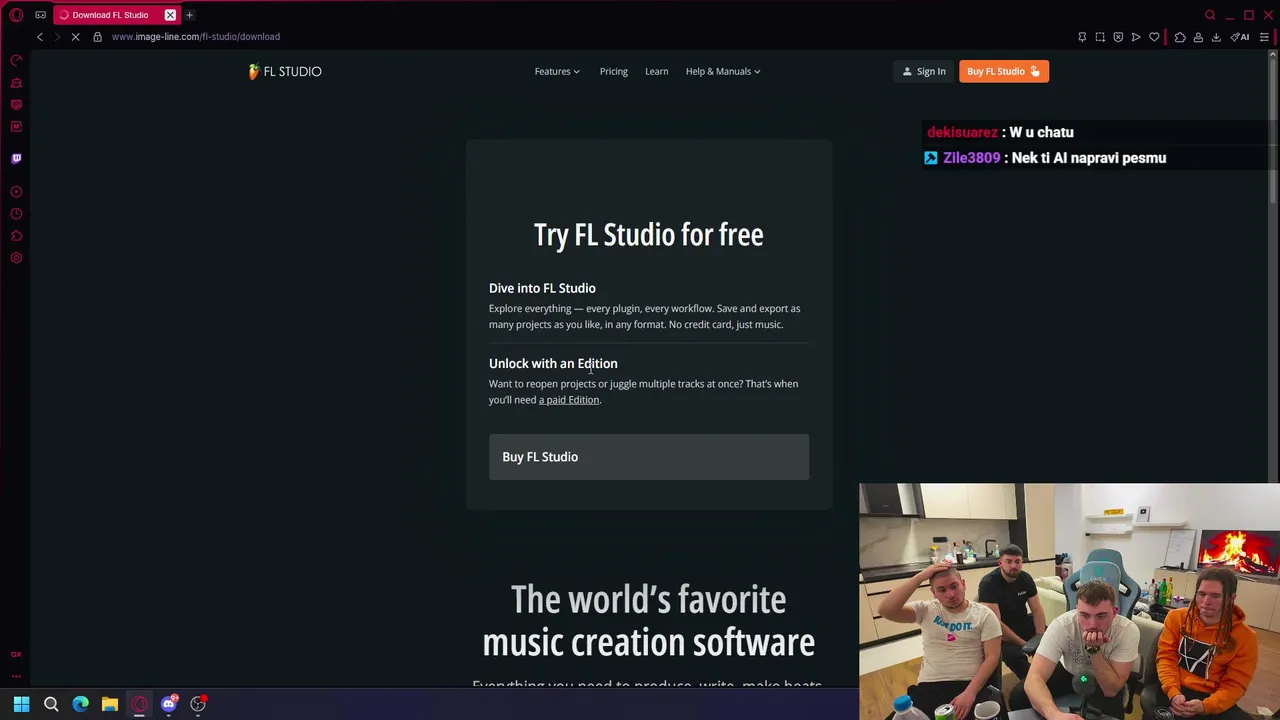
Task: Stop page loading with the X icon
Action: coord(75,37)
